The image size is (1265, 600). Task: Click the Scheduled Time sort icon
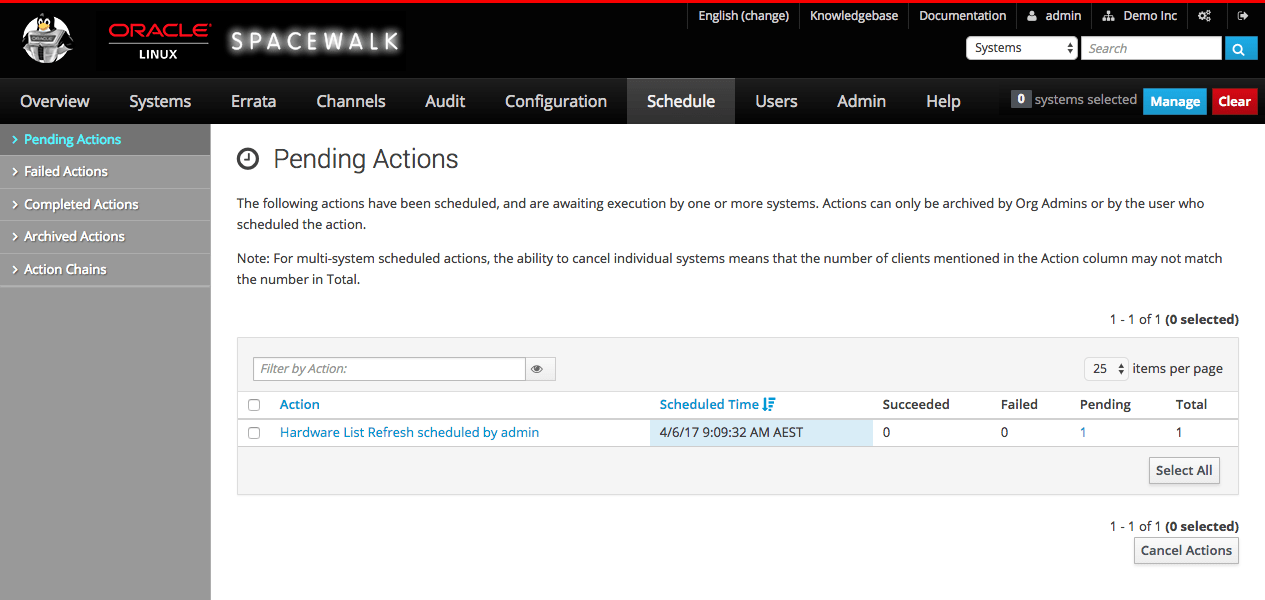pos(769,404)
